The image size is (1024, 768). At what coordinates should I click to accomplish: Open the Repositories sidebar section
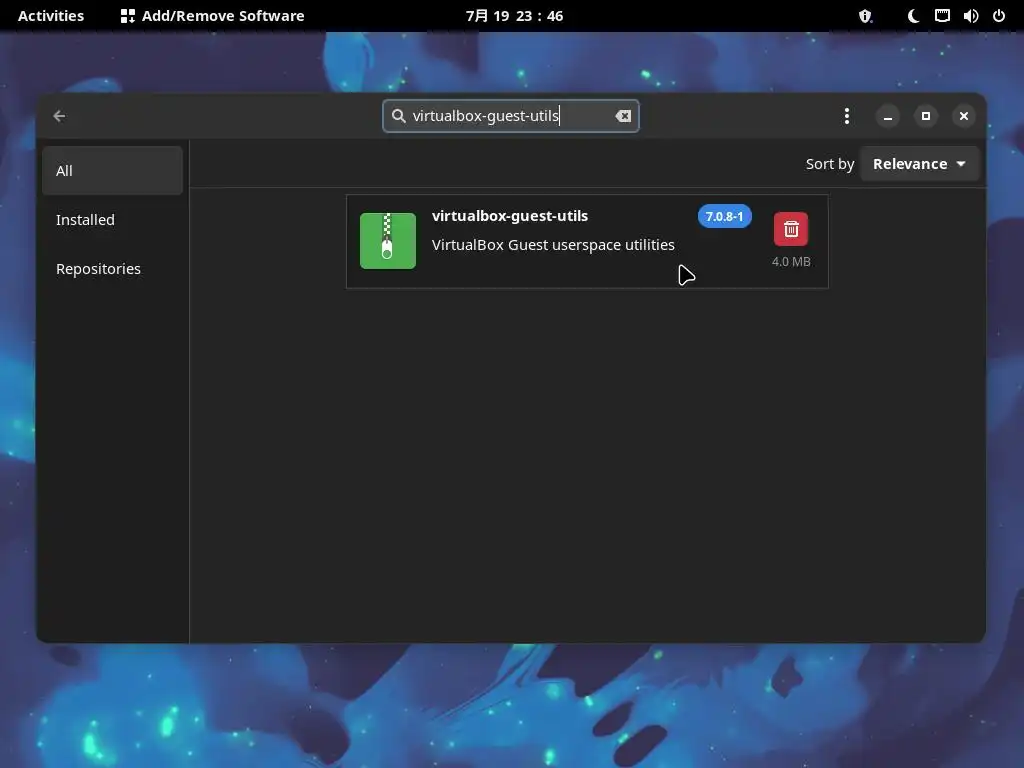(112, 268)
